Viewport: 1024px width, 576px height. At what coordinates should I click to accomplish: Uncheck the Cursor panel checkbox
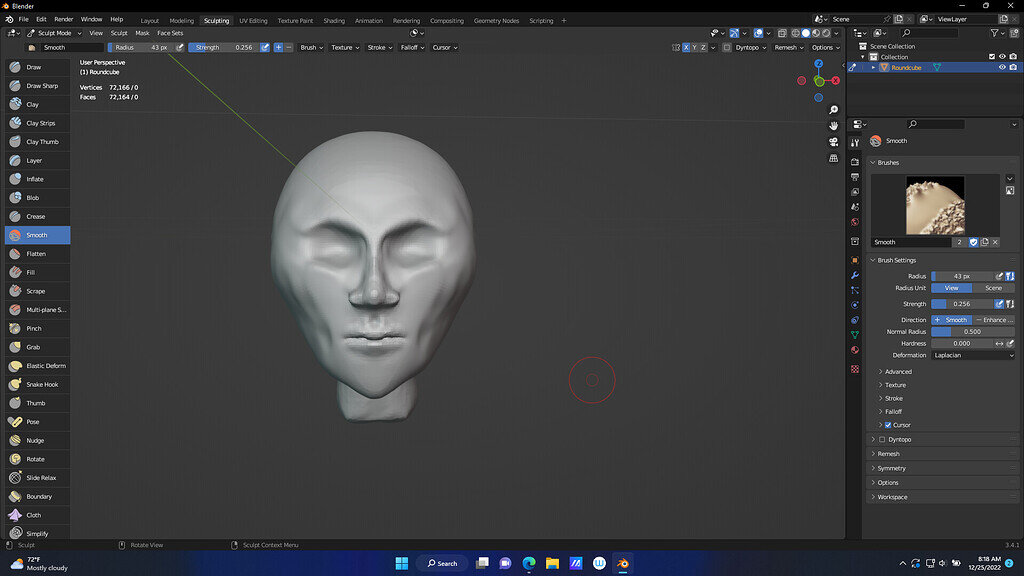coord(890,425)
